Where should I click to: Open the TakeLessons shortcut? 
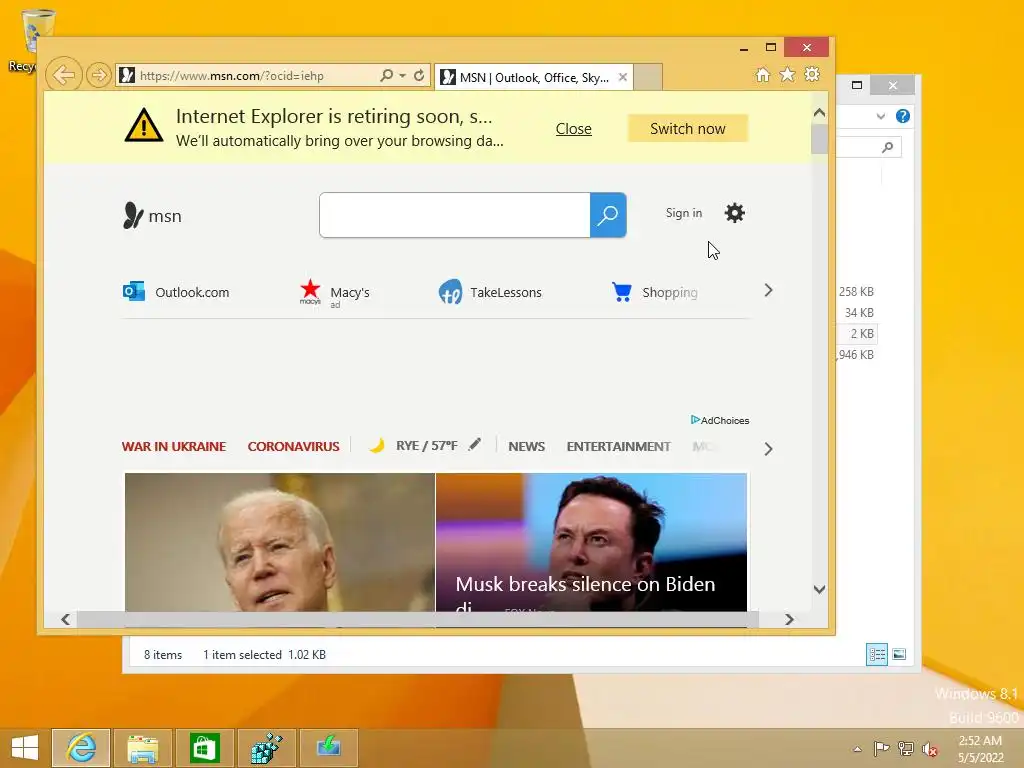point(490,292)
